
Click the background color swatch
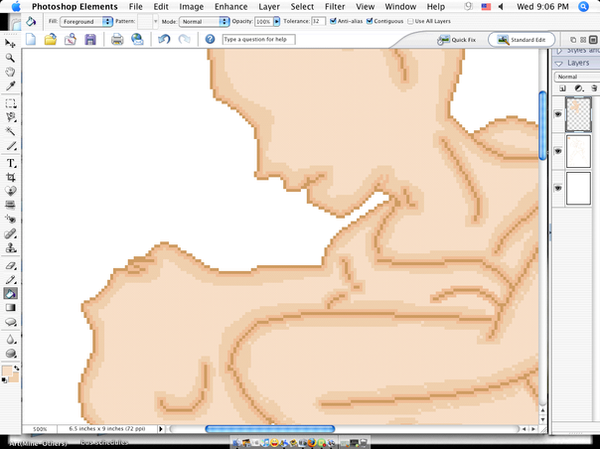(14, 378)
